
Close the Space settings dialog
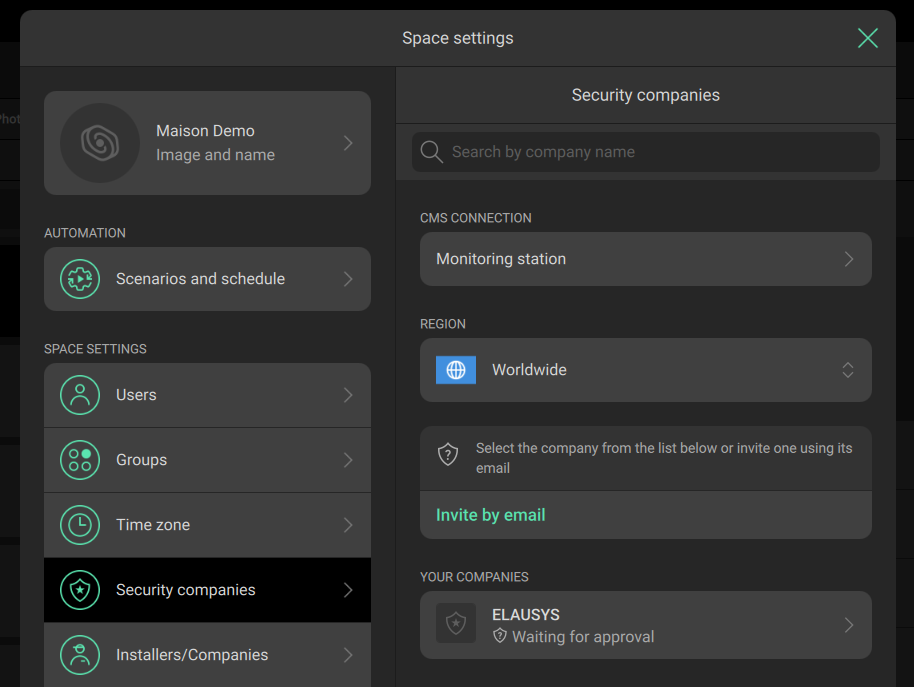(867, 38)
